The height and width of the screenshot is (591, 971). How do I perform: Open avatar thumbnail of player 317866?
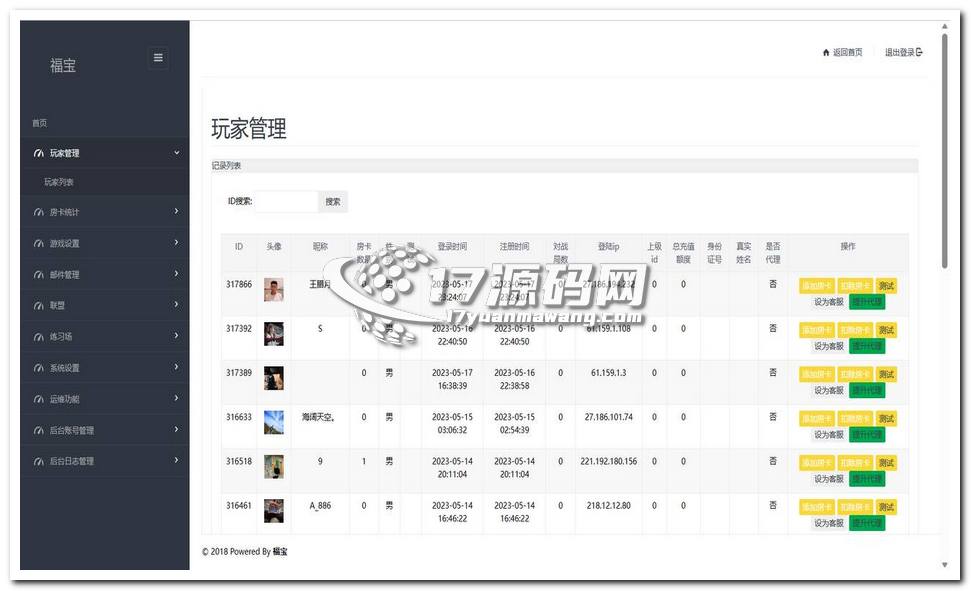(x=274, y=290)
